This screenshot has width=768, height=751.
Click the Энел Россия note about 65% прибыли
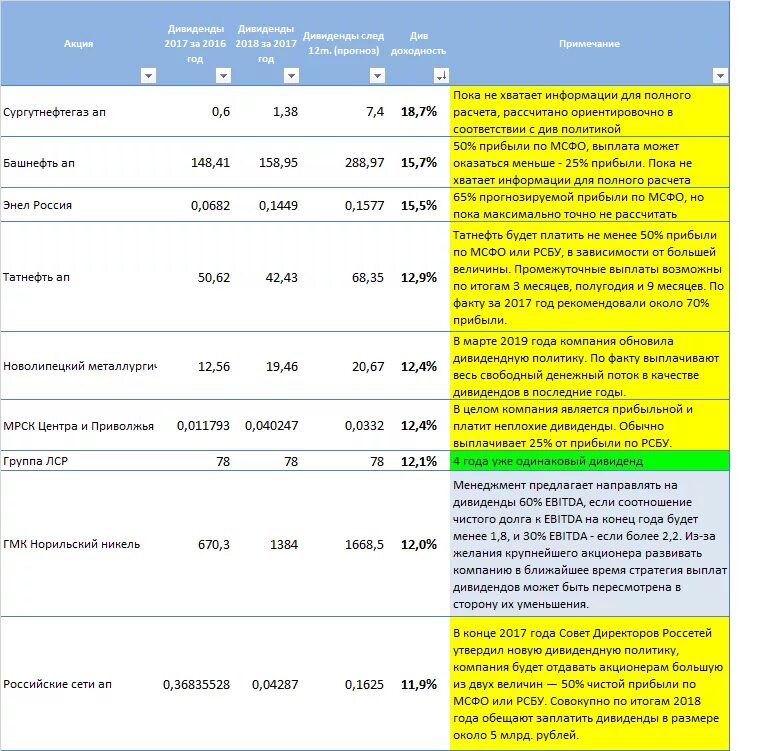pyautogui.click(x=590, y=205)
